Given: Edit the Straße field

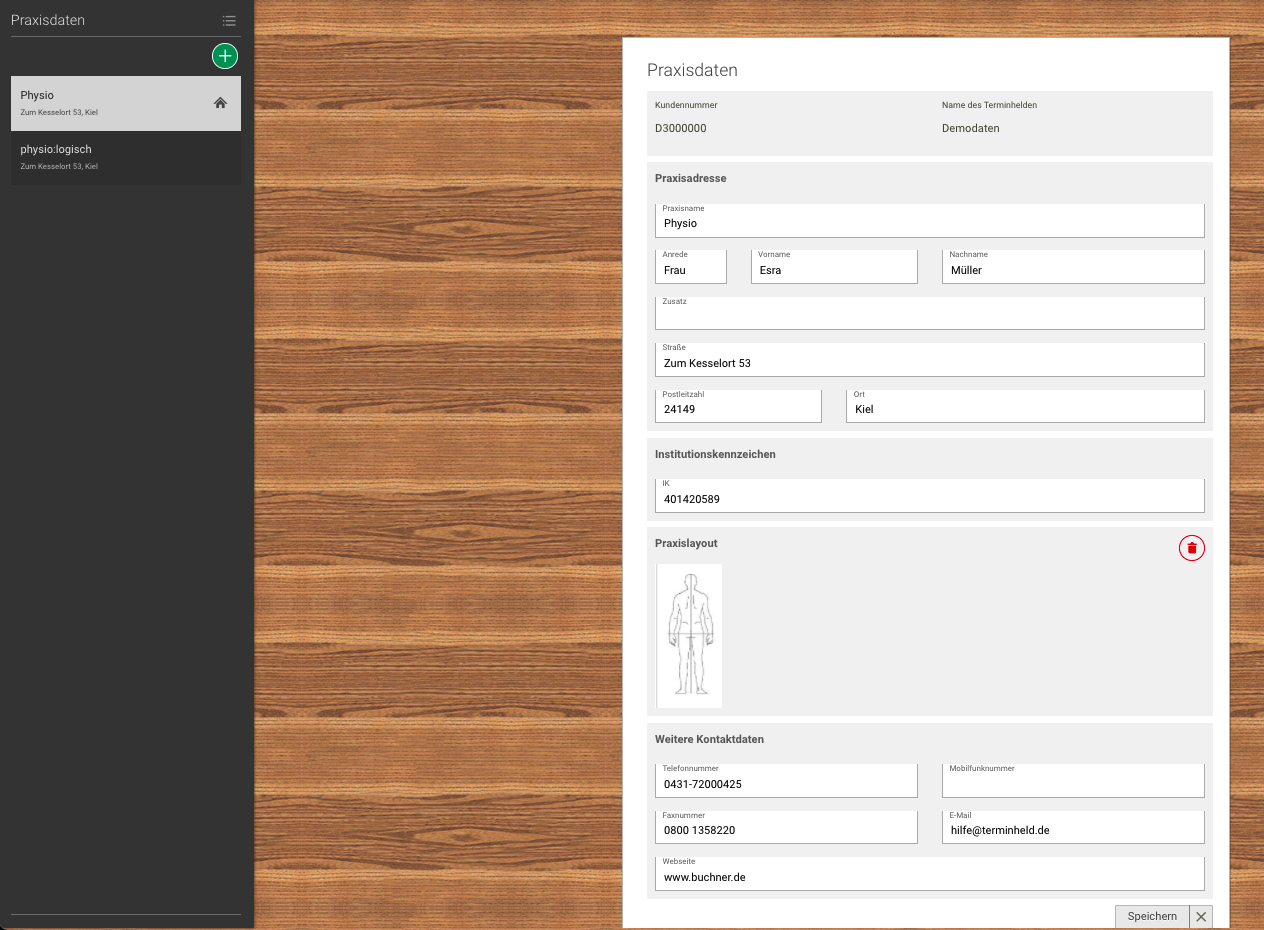Looking at the screenshot, I should coord(929,362).
